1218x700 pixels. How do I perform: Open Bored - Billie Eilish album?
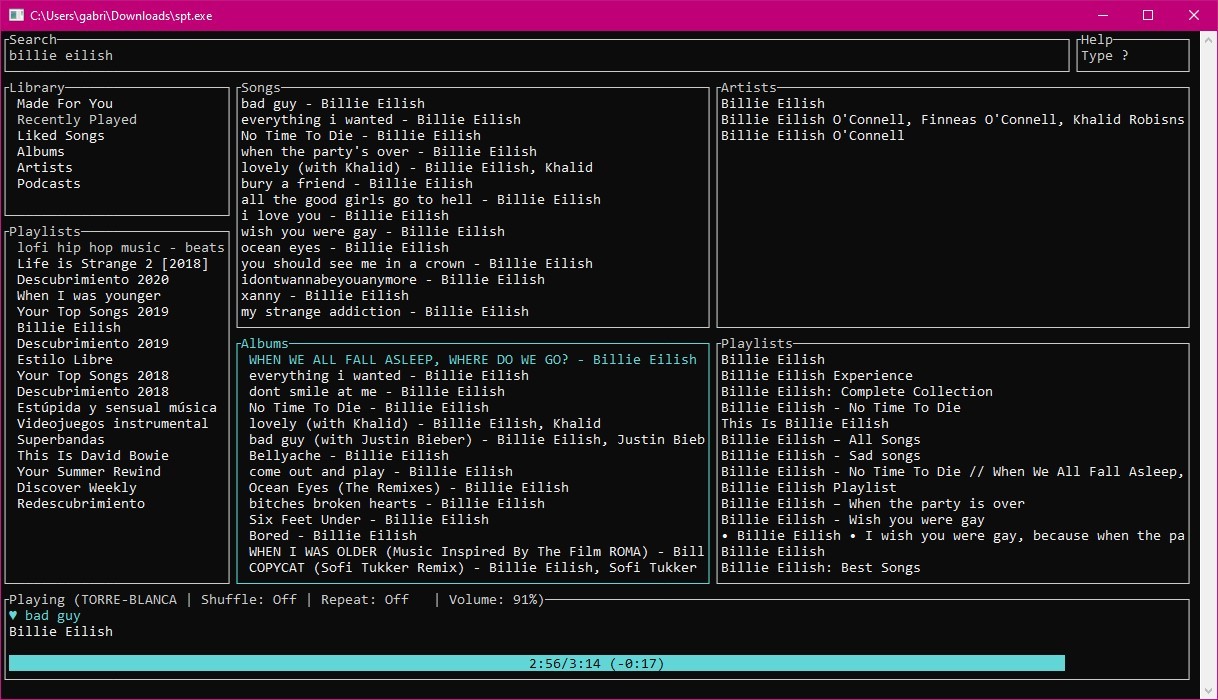pos(333,536)
